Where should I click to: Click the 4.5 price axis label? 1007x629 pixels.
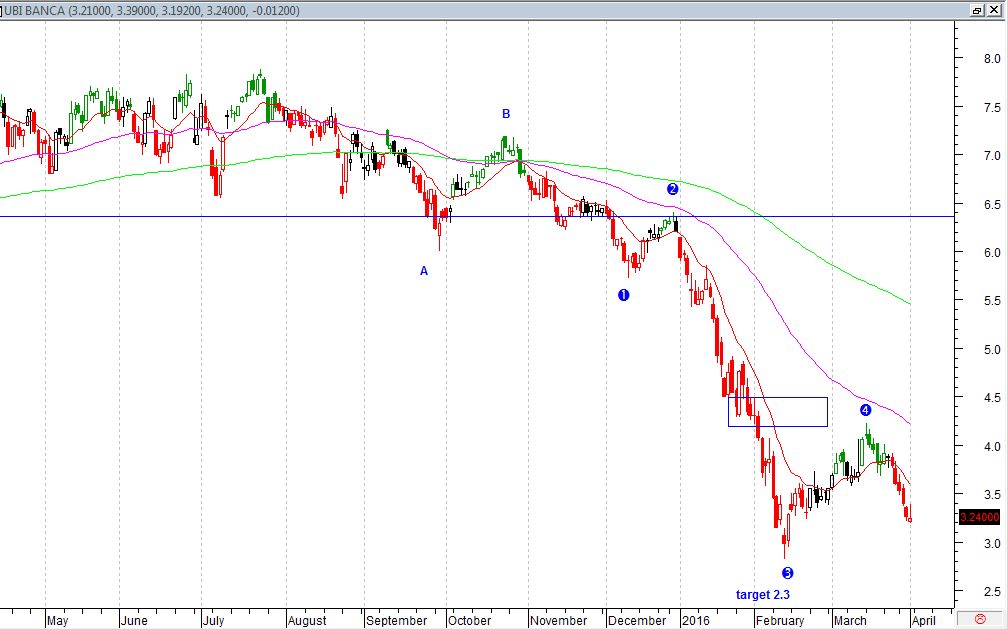[x=992, y=398]
